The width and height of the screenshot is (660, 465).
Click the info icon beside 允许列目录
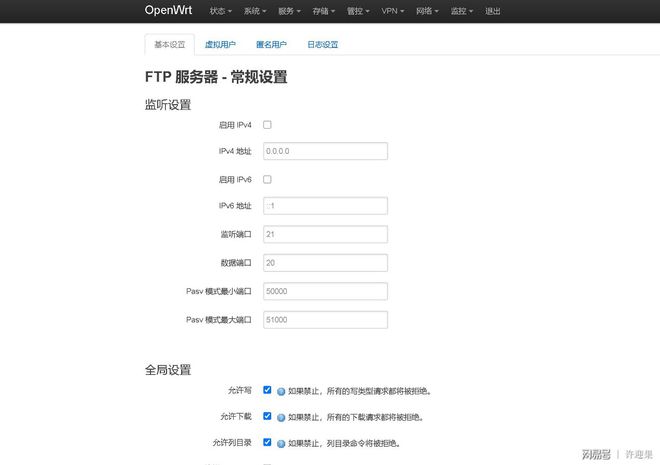[281, 444]
